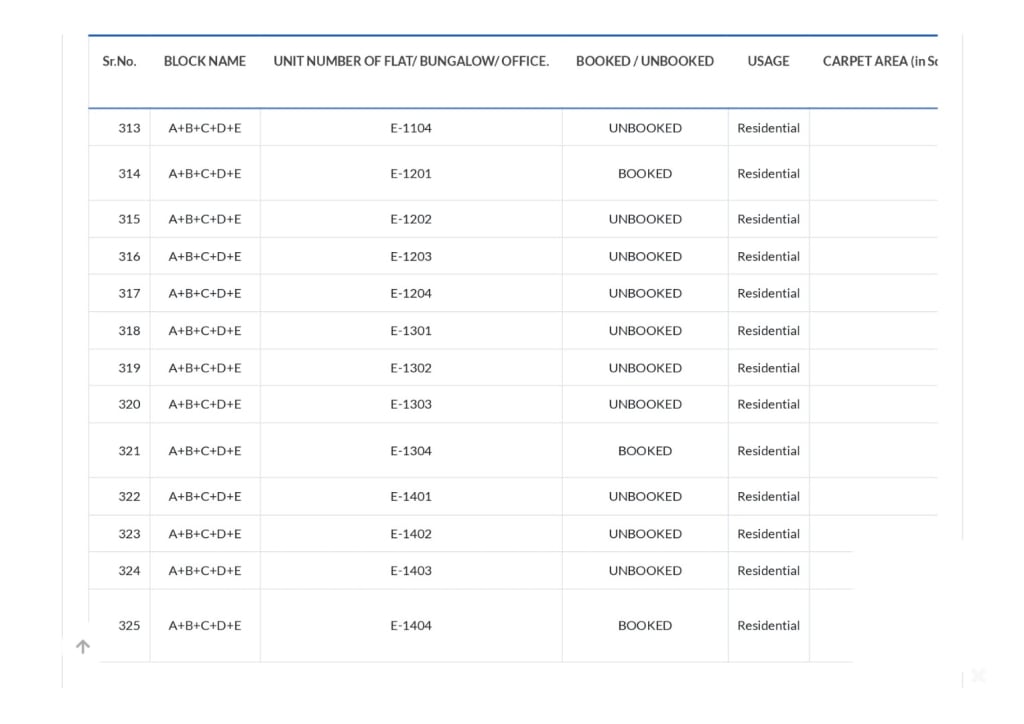Click the BOOKED / UNBOOKED column header
This screenshot has width=1024, height=724.
pos(644,61)
